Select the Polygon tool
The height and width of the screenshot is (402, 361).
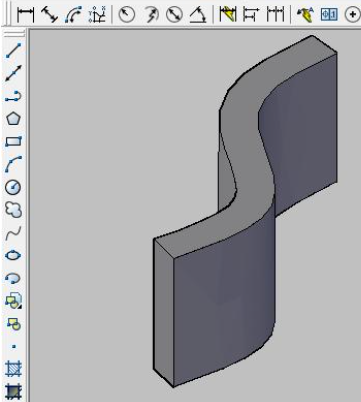tap(13, 119)
